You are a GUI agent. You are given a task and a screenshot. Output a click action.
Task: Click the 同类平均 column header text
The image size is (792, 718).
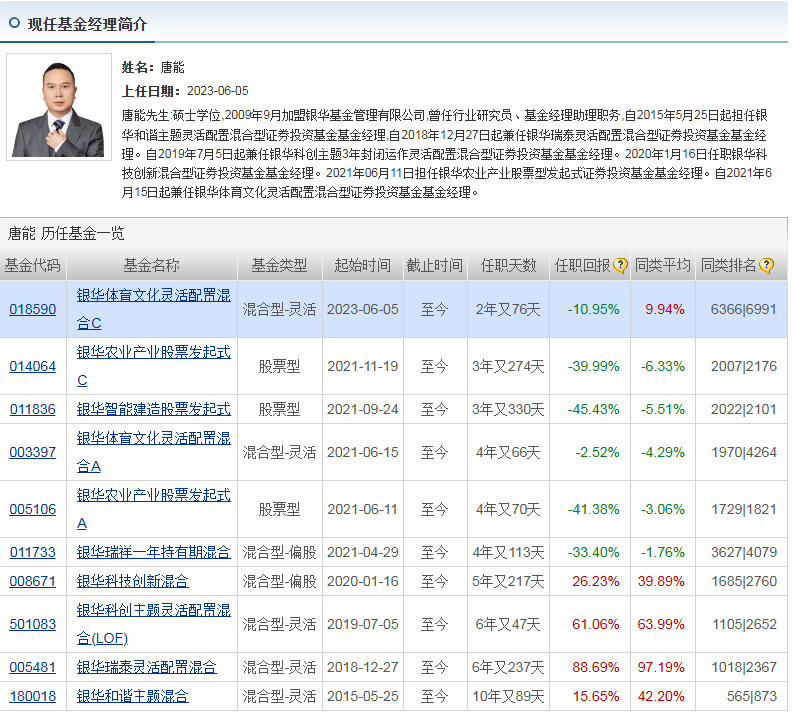pyautogui.click(x=663, y=265)
